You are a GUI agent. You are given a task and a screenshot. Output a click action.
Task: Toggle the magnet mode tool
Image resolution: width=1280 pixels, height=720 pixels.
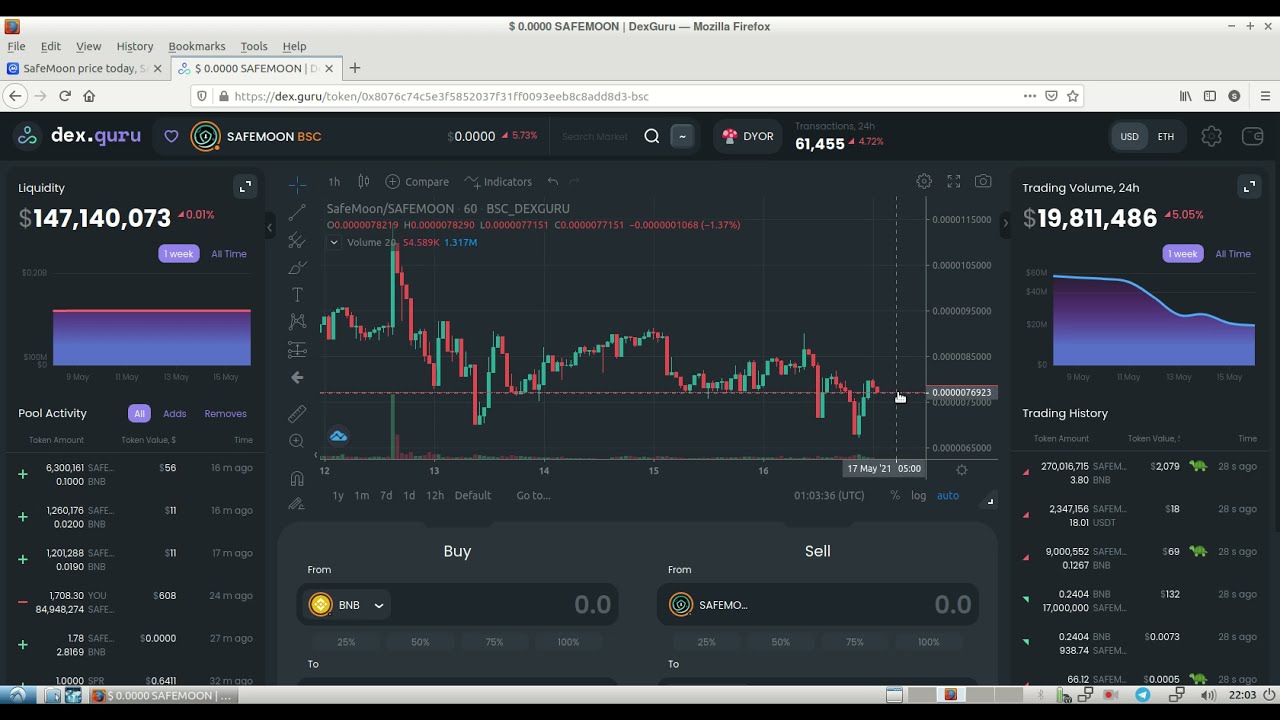297,478
